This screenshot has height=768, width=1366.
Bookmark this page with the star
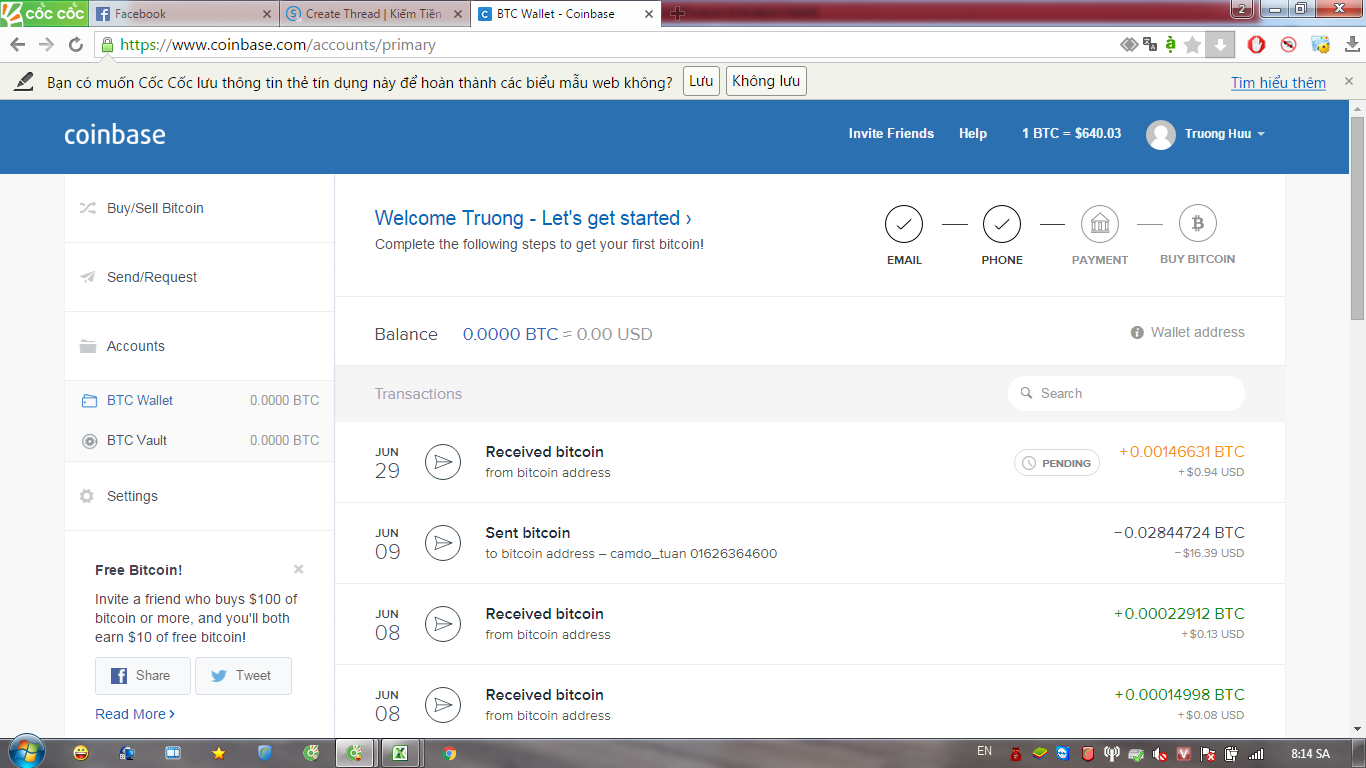click(x=1192, y=45)
